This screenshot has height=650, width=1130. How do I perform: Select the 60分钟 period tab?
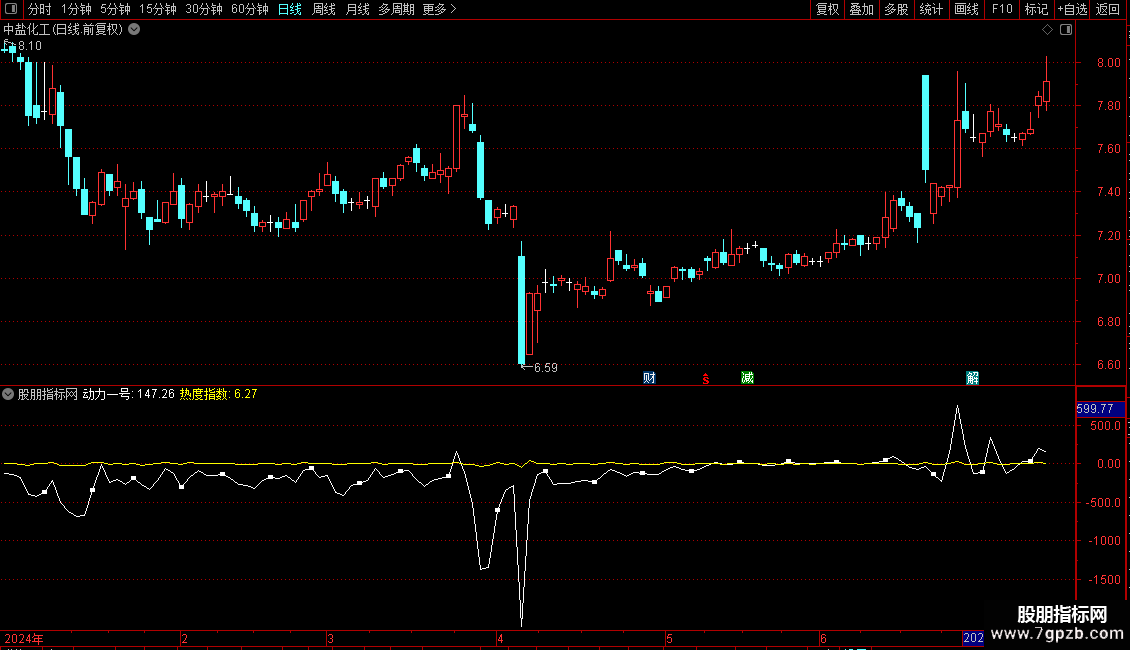tap(250, 9)
